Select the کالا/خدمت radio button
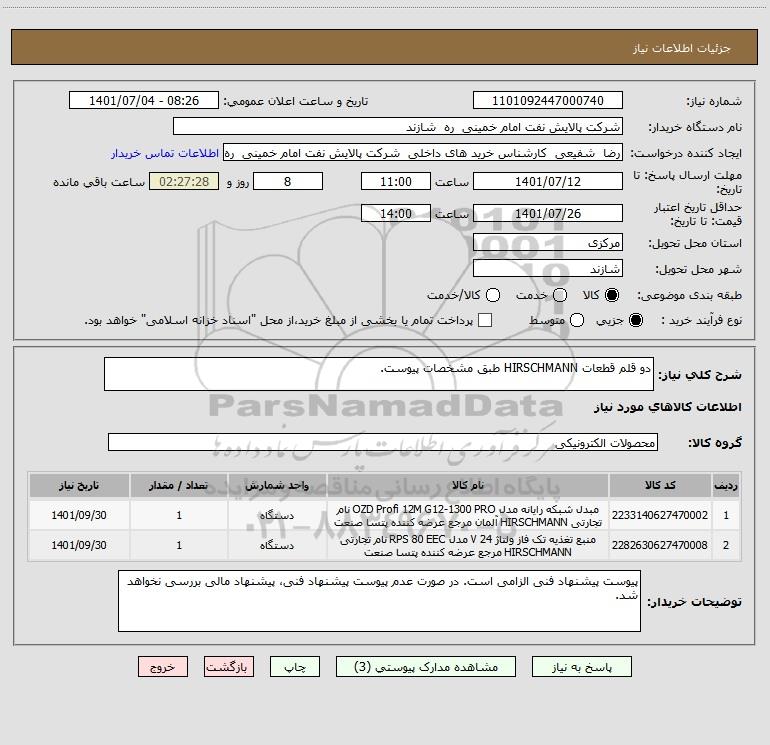The image size is (770, 745). [x=493, y=295]
